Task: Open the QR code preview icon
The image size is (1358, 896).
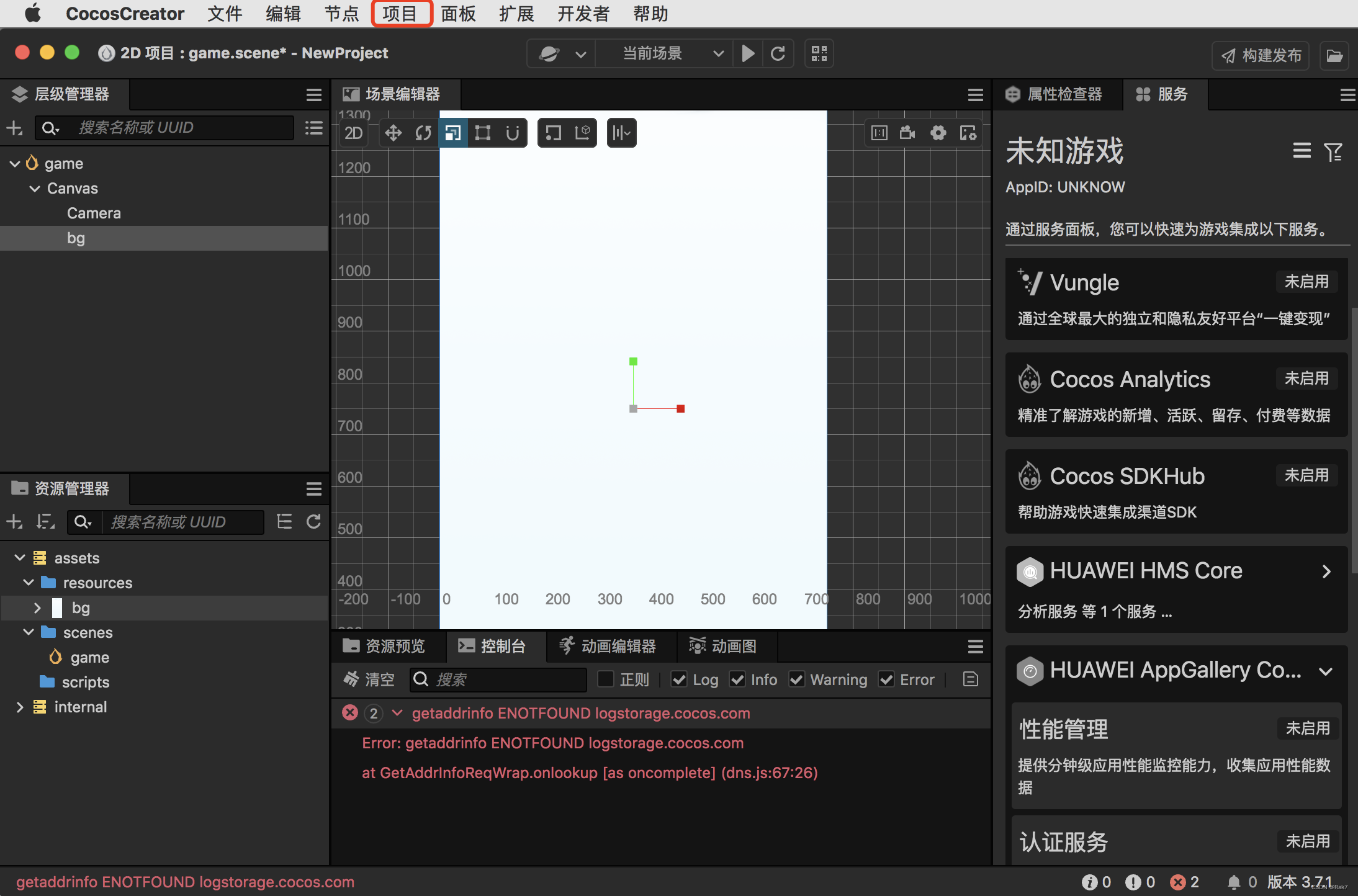Action: (818, 53)
